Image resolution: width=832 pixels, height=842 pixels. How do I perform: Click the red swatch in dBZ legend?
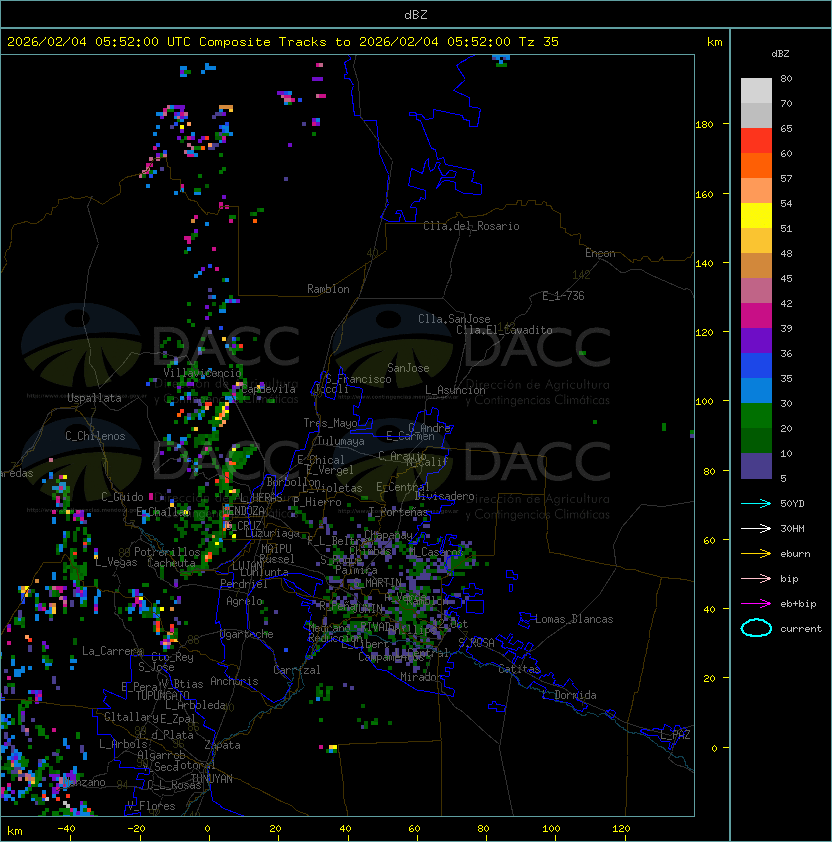coord(756,141)
